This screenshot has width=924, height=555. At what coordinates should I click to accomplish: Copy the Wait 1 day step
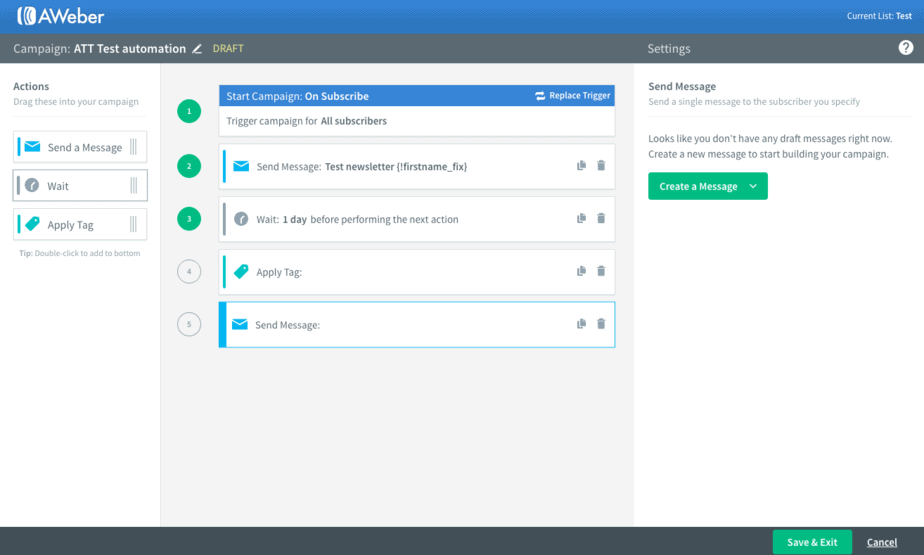[581, 218]
